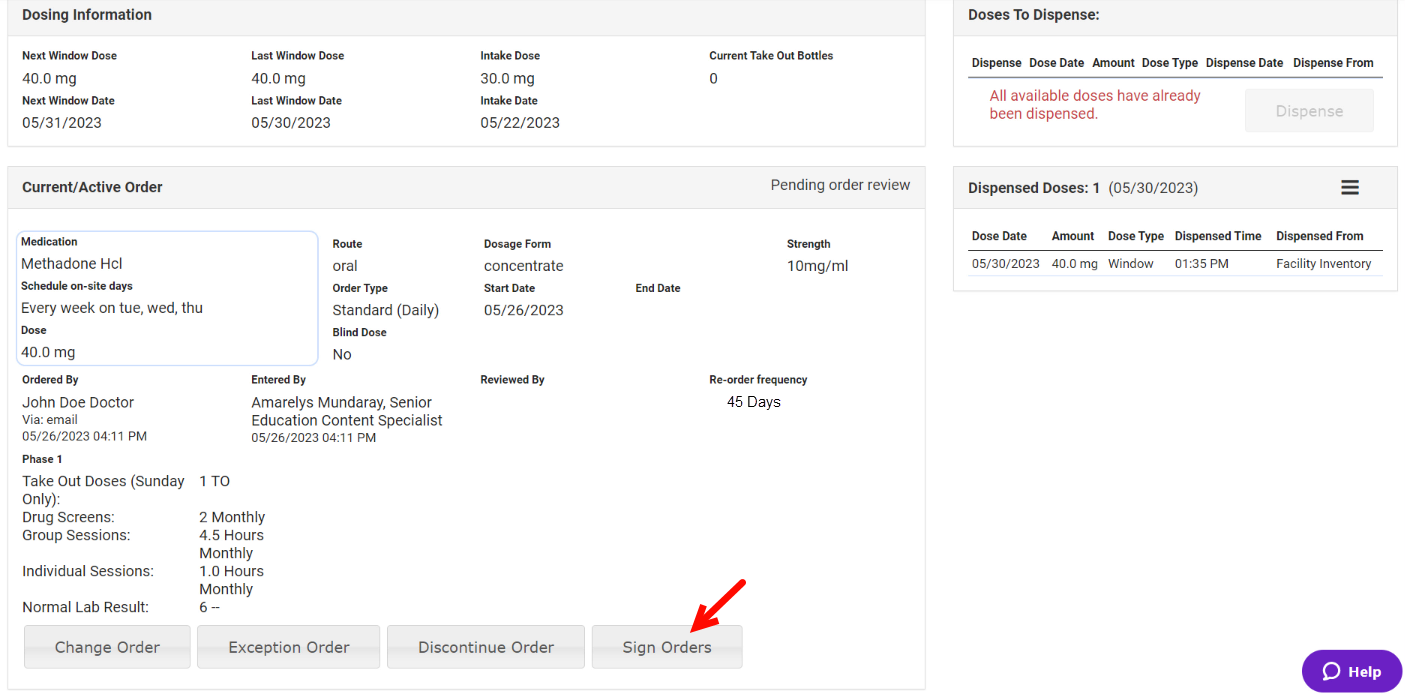This screenshot has height=697, width=1405.
Task: Open the Dispensed Doses hamburger menu
Action: [x=1350, y=187]
